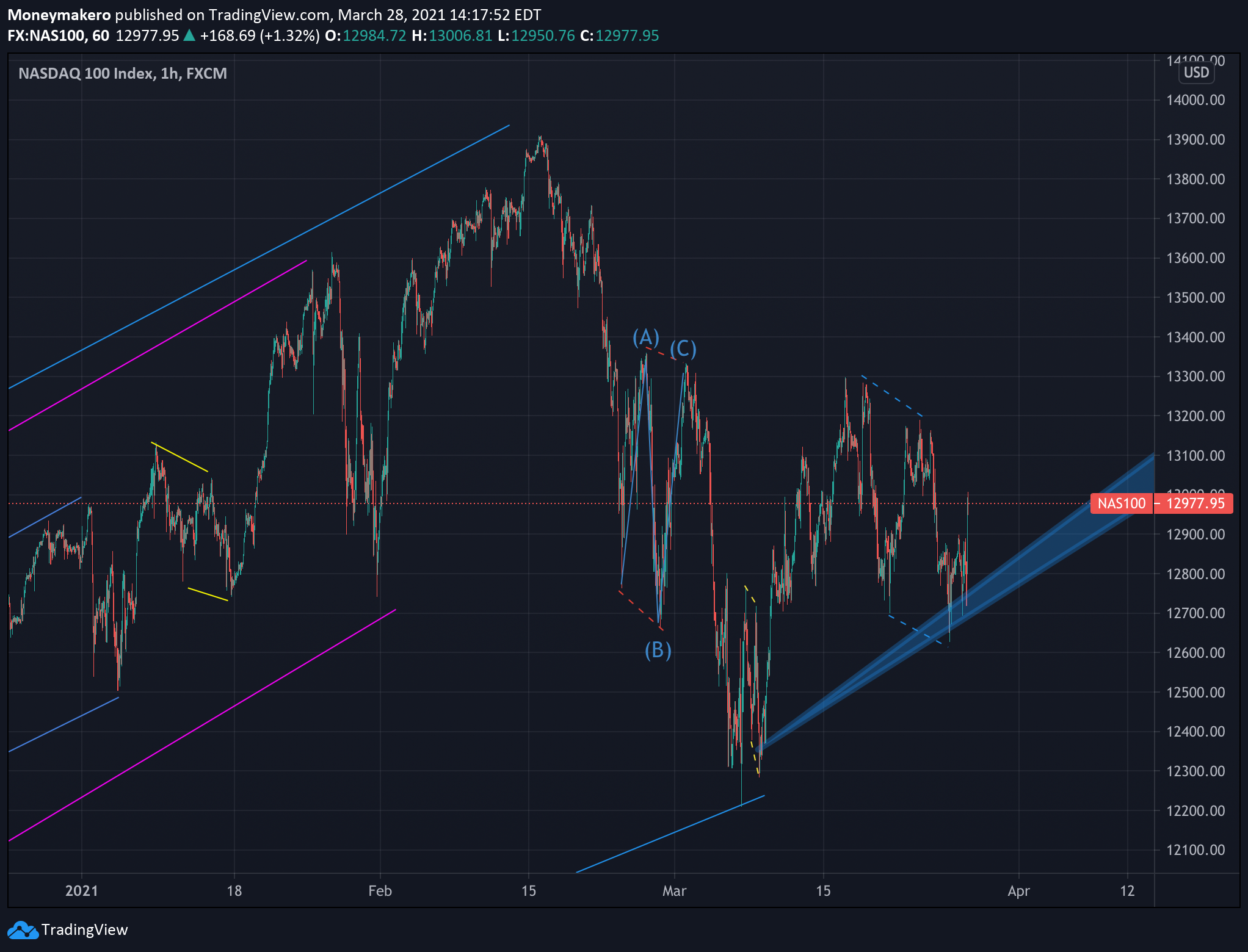Image resolution: width=1248 pixels, height=952 pixels.
Task: Click the 13300.00 price axis label
Action: [x=1195, y=377]
